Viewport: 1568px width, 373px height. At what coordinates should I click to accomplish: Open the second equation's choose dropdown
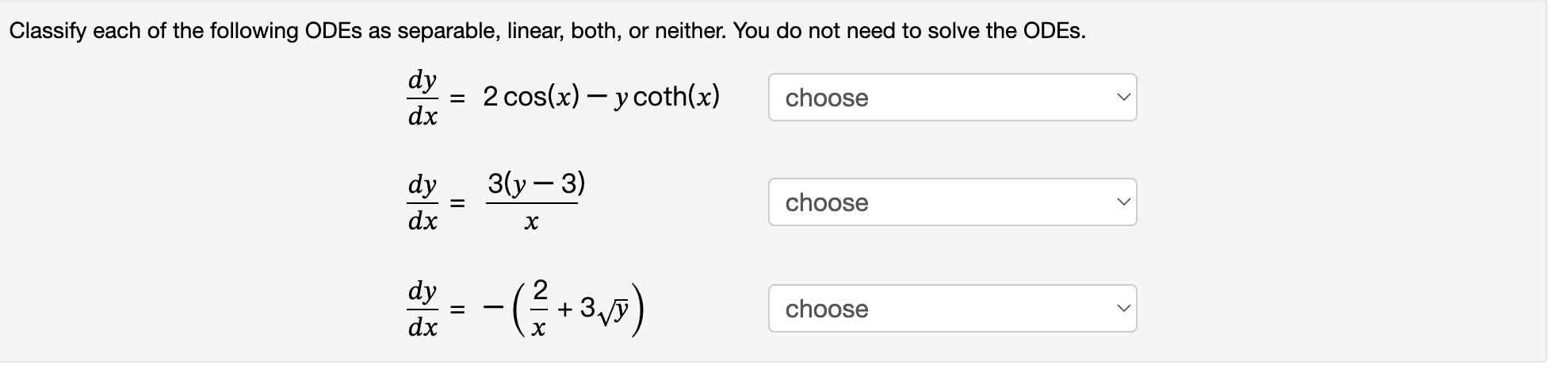click(x=951, y=202)
